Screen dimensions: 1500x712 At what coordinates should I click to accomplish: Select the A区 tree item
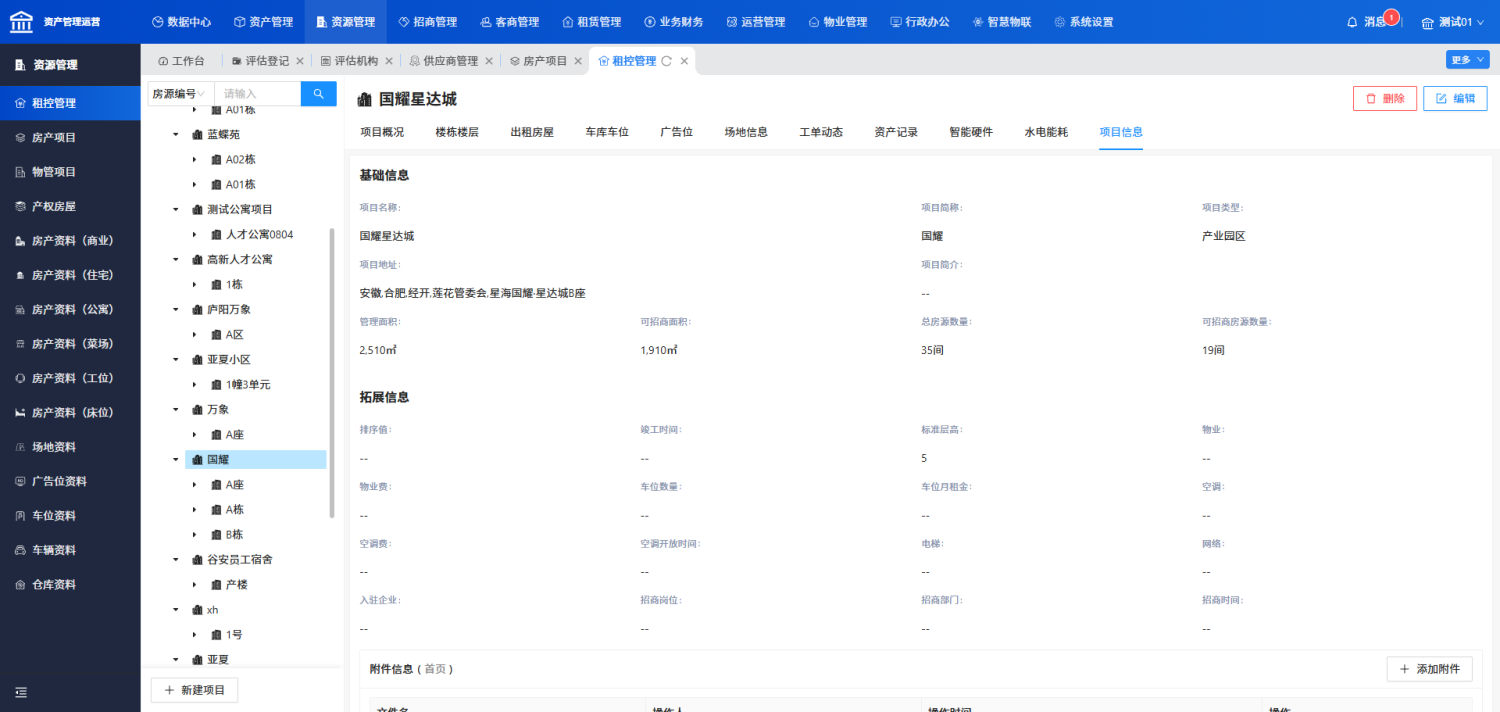coord(235,334)
